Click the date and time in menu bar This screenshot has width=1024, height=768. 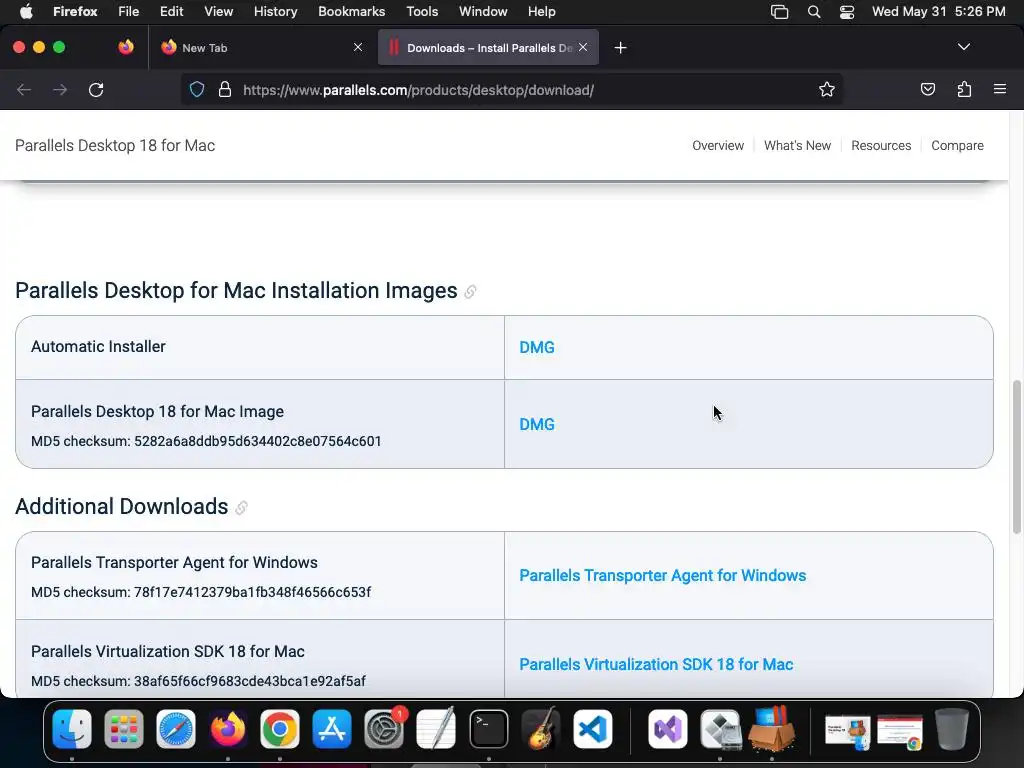938,11
